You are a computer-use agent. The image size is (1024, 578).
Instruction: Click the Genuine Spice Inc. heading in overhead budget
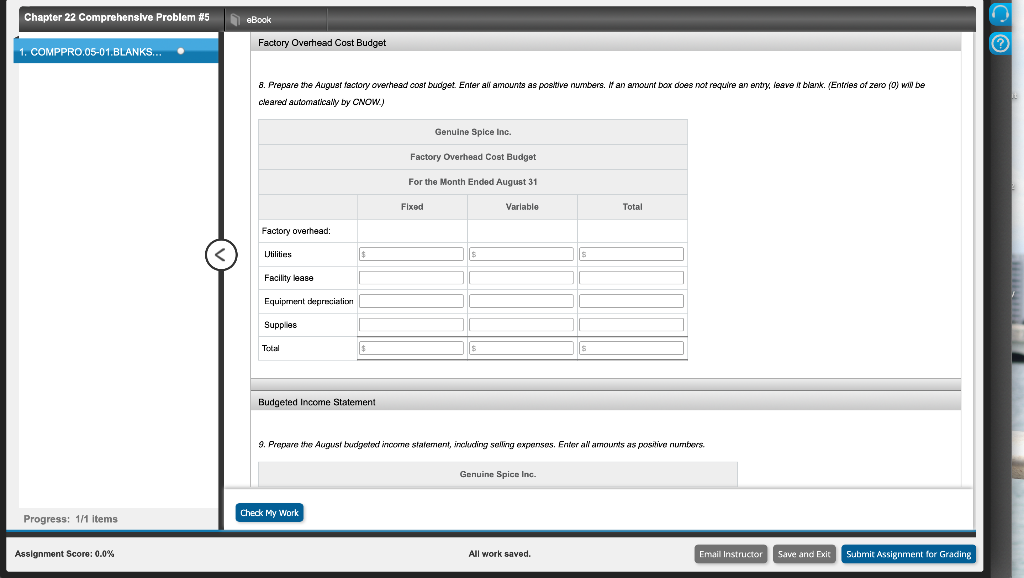click(473, 132)
